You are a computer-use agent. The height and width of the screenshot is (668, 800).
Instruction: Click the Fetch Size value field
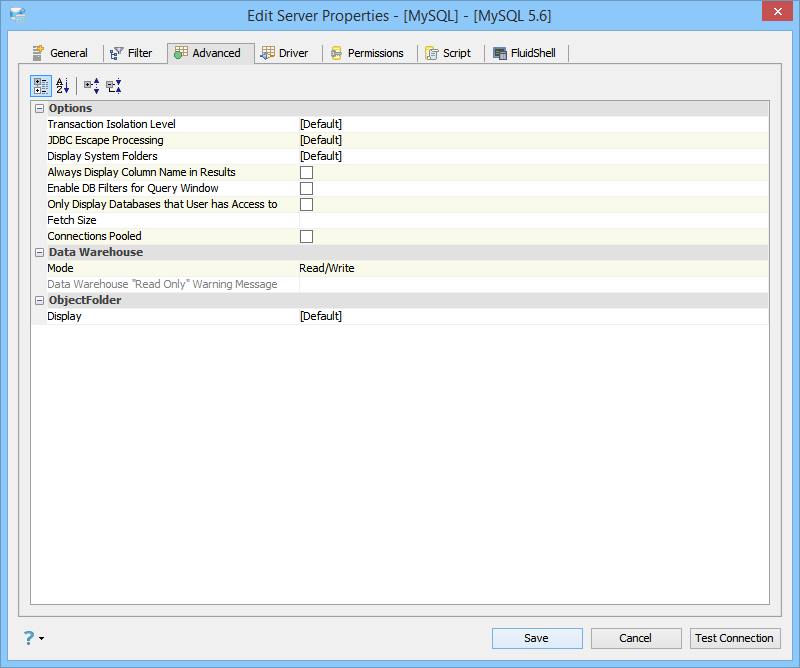coord(533,220)
